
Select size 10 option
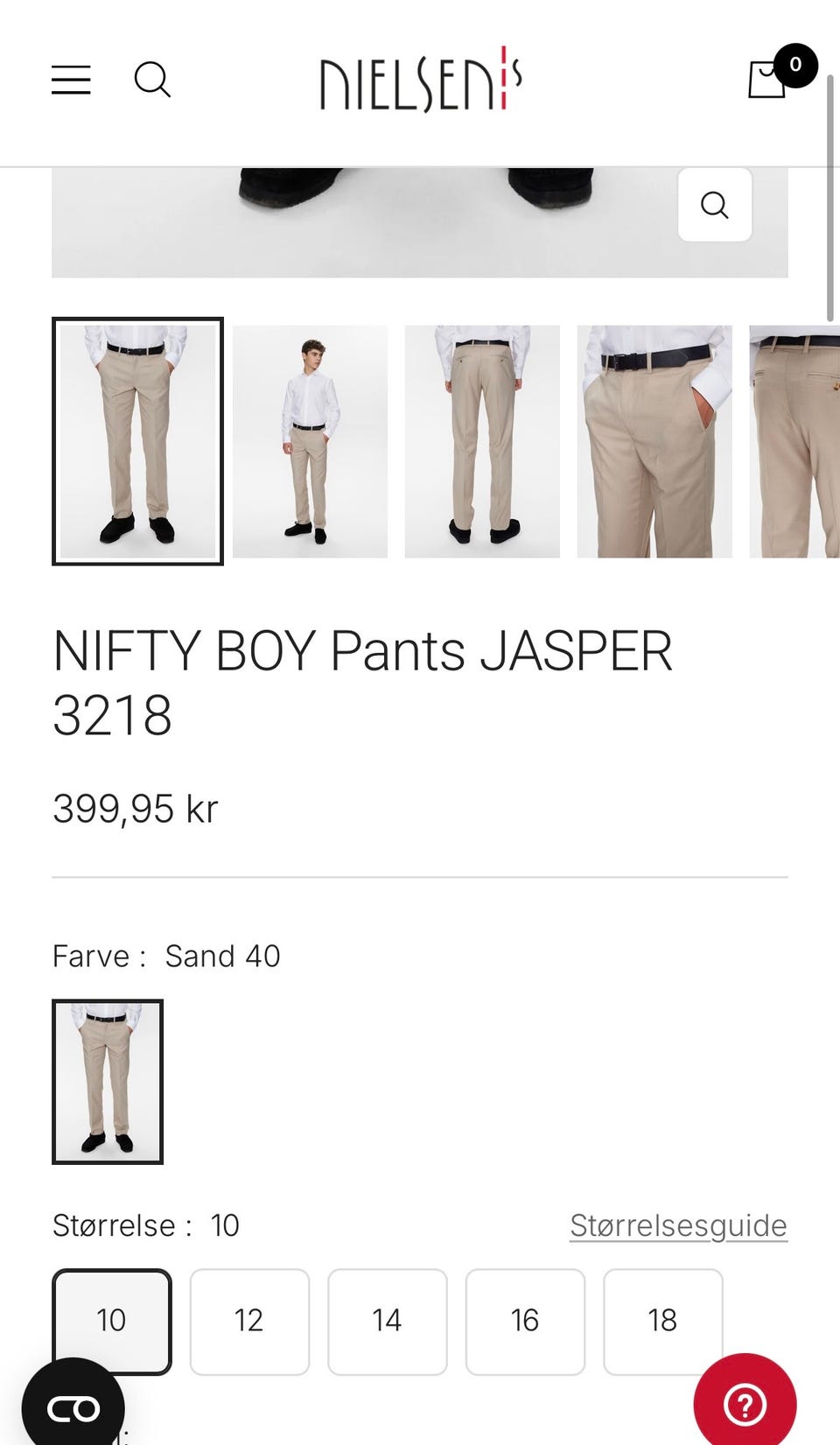[112, 1321]
